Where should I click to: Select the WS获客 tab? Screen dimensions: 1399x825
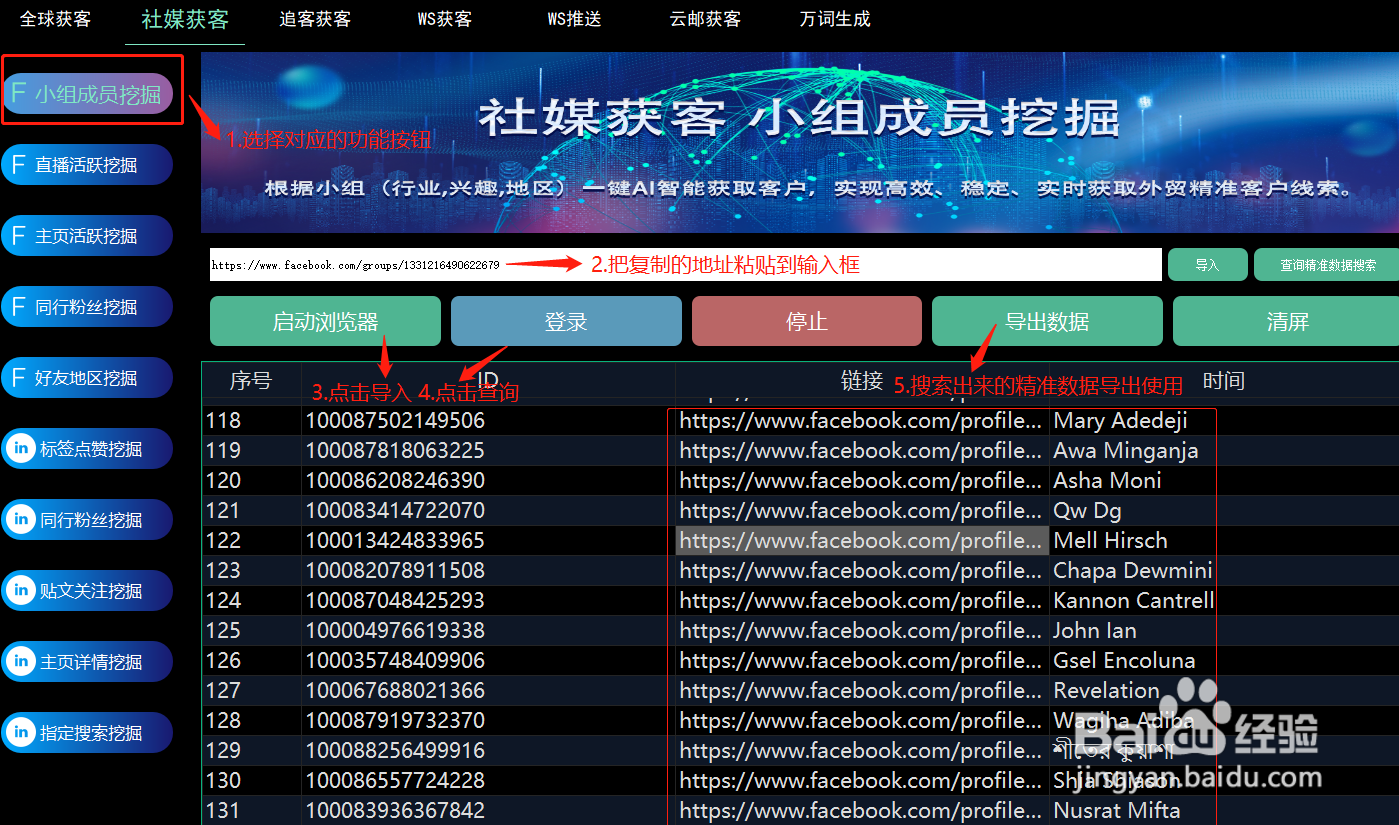[x=445, y=19]
